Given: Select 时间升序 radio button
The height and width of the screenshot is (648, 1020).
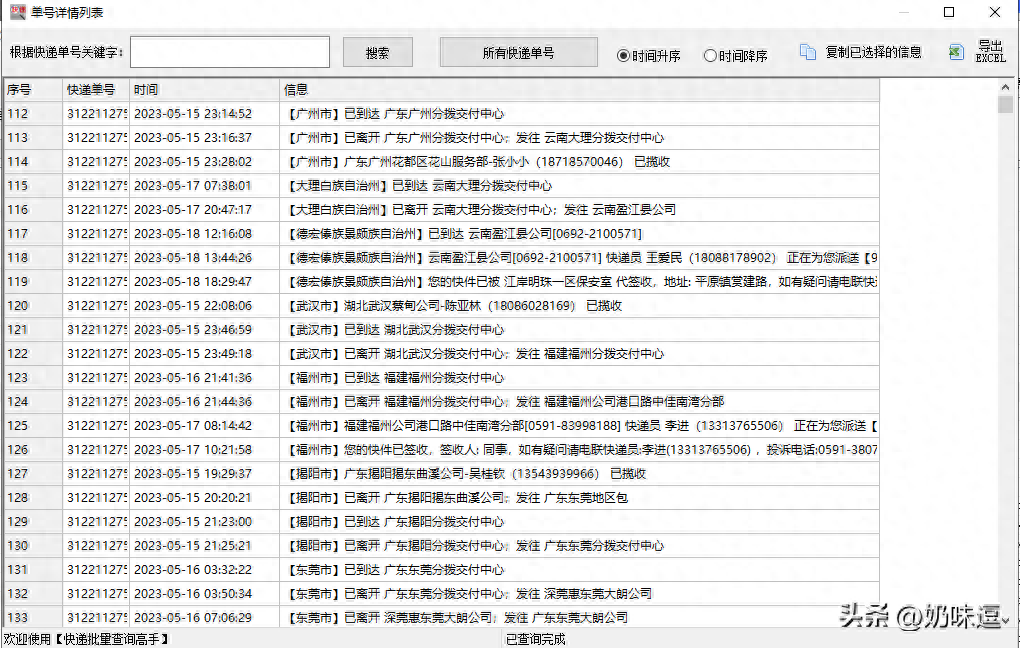Looking at the screenshot, I should tap(624, 56).
